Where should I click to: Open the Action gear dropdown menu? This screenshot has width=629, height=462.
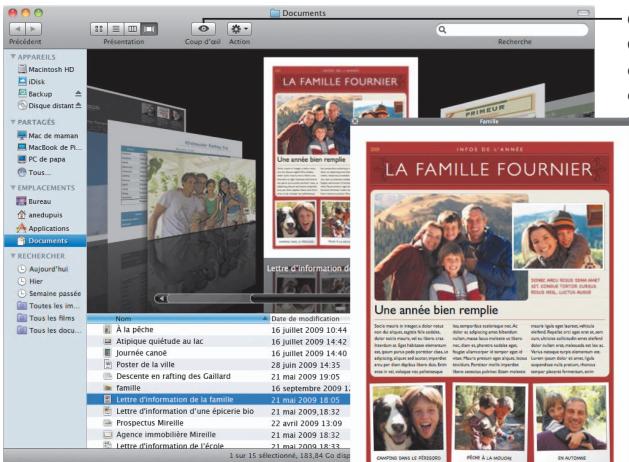click(239, 29)
